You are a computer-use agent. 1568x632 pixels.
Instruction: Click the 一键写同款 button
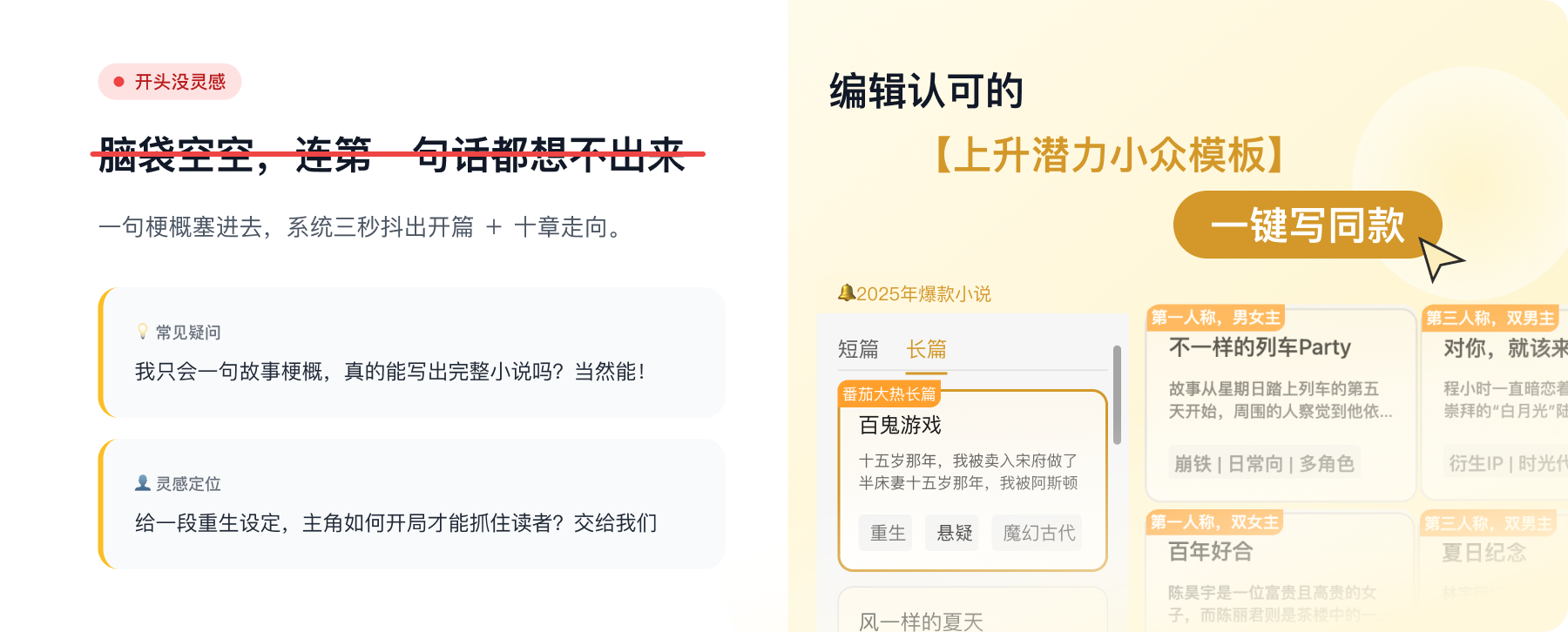1308,225
